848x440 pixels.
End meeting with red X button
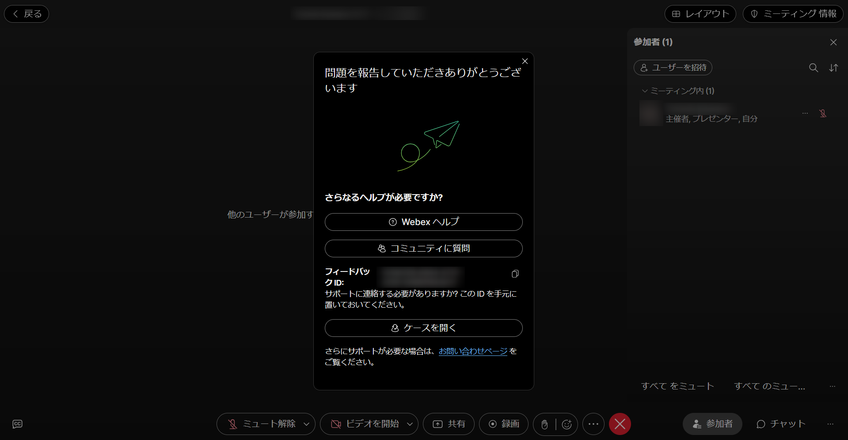click(x=620, y=424)
